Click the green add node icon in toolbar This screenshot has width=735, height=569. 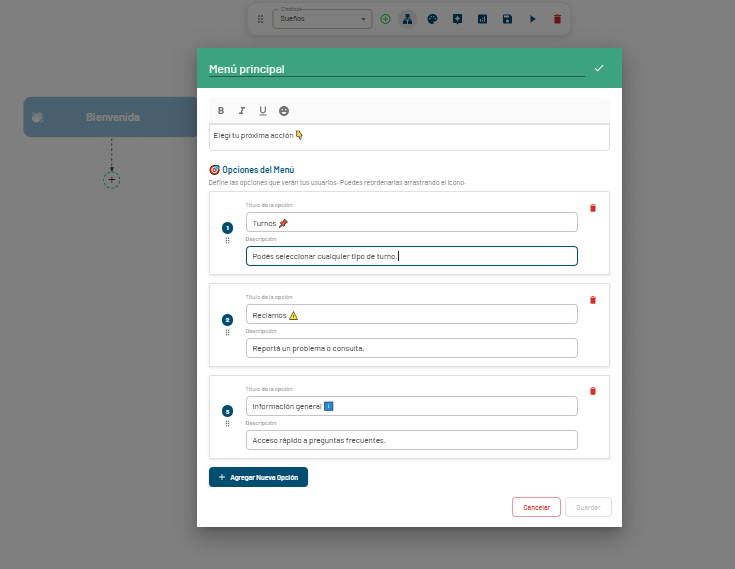385,19
